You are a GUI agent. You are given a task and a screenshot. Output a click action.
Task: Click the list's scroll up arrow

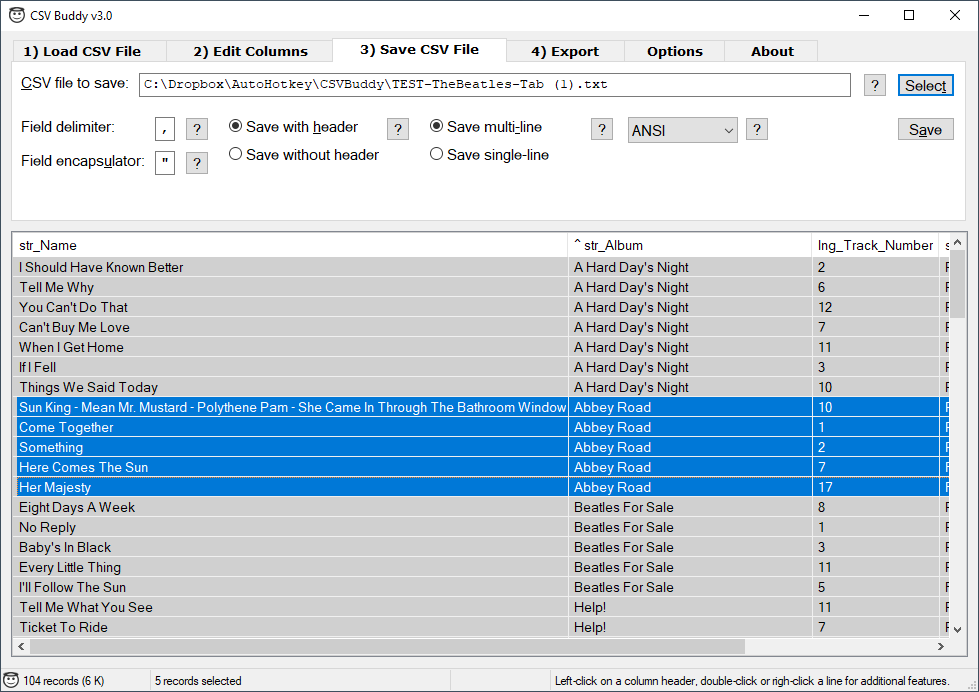coord(958,242)
